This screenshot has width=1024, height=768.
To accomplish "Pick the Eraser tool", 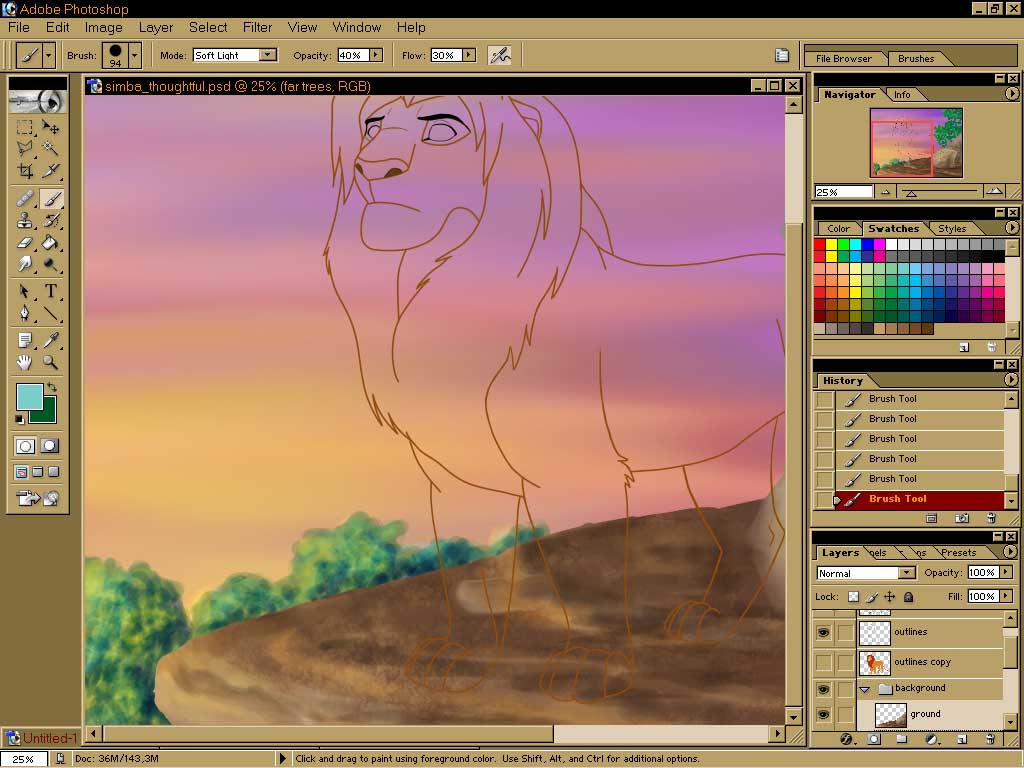I will click(x=25, y=243).
